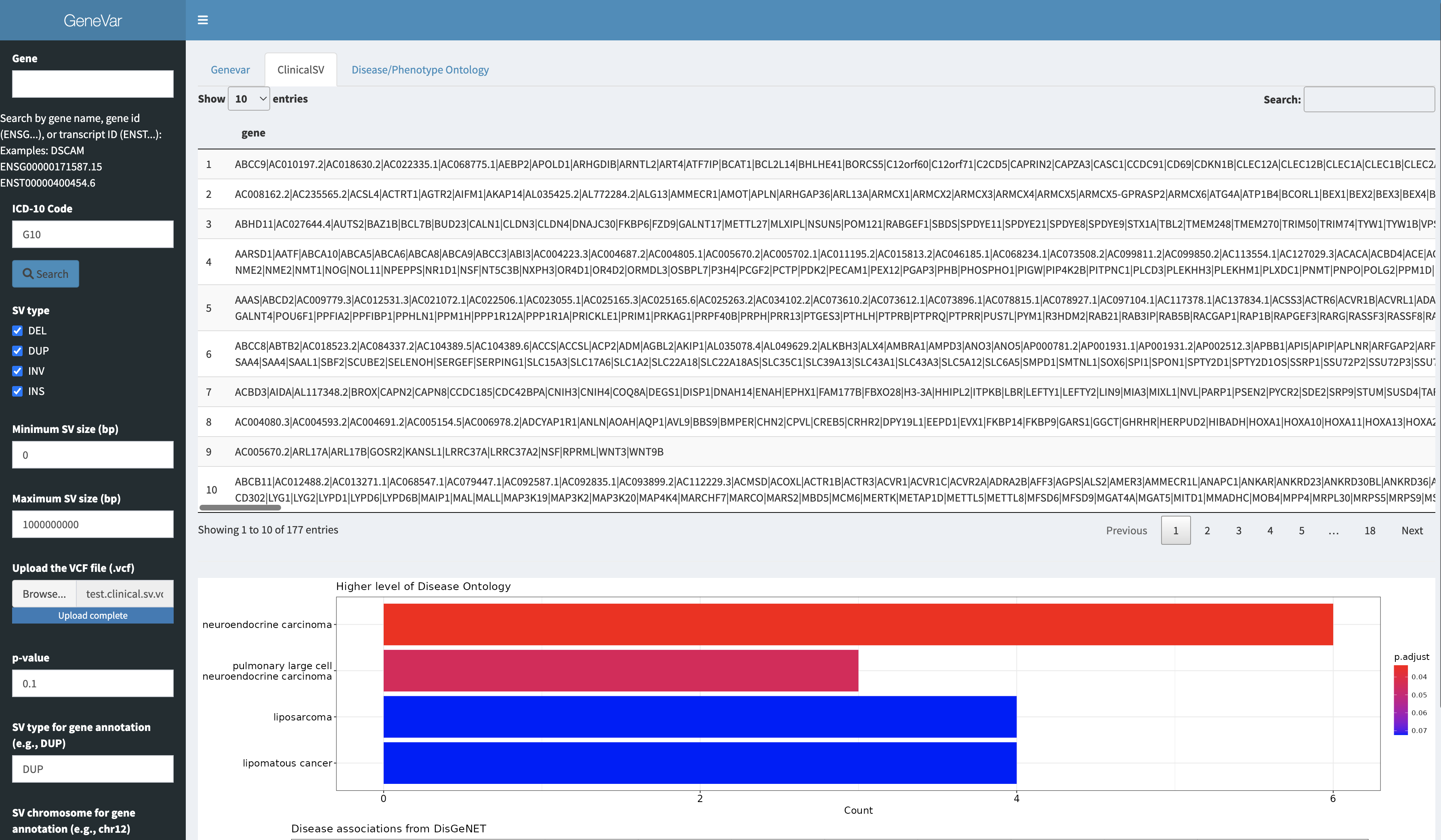Click the uploaded file name test.clinical.sv.vcf

pos(125,594)
